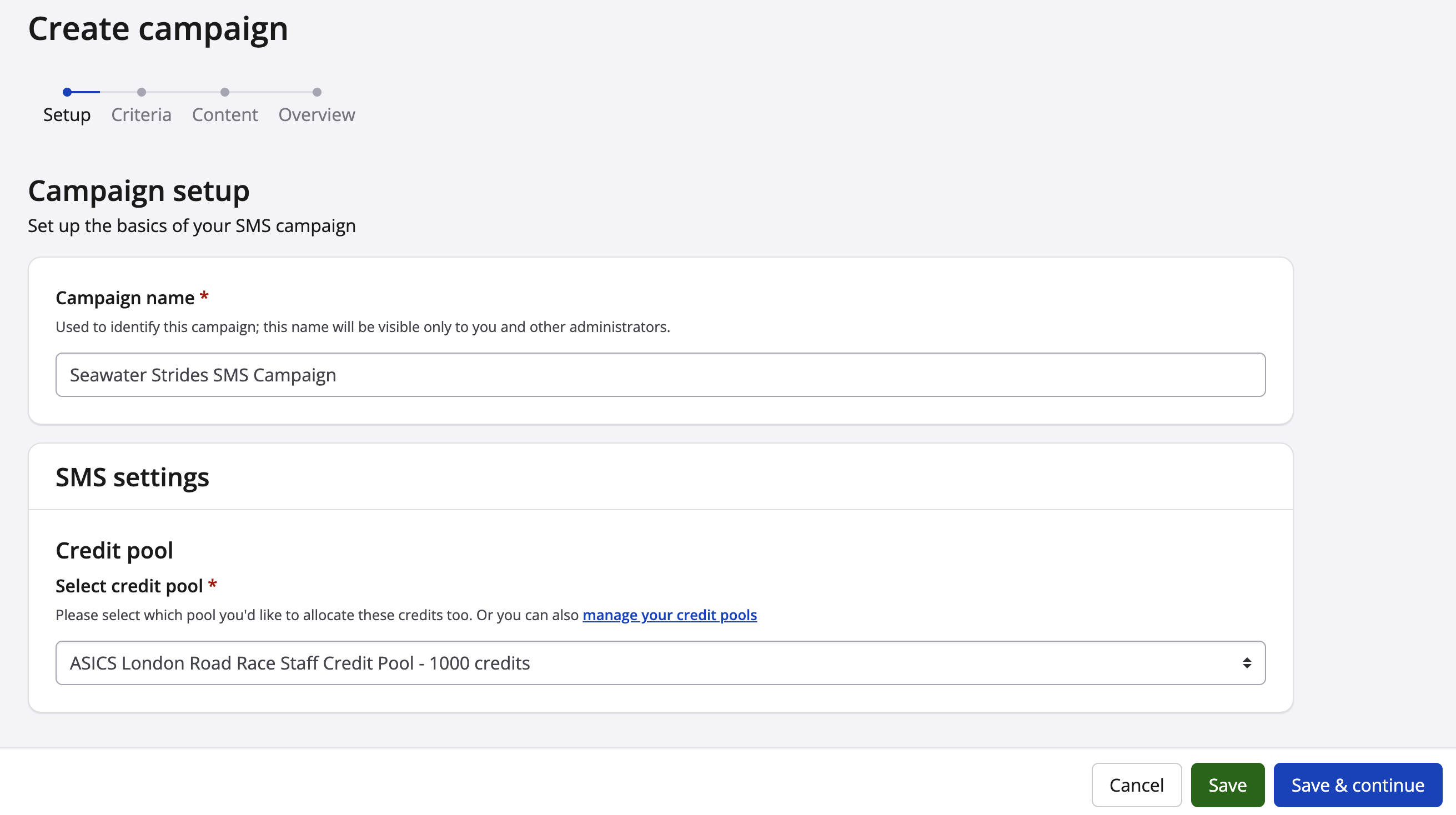This screenshot has width=1456, height=815.
Task: Click the Select credit pool label
Action: (x=129, y=586)
